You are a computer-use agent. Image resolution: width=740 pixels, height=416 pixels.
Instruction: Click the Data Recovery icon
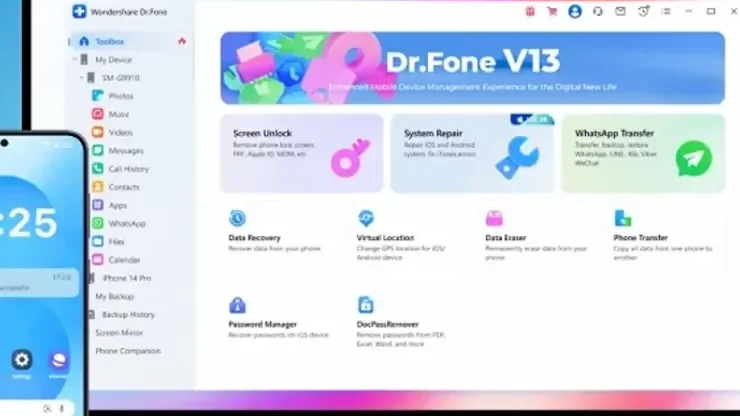pos(237,218)
